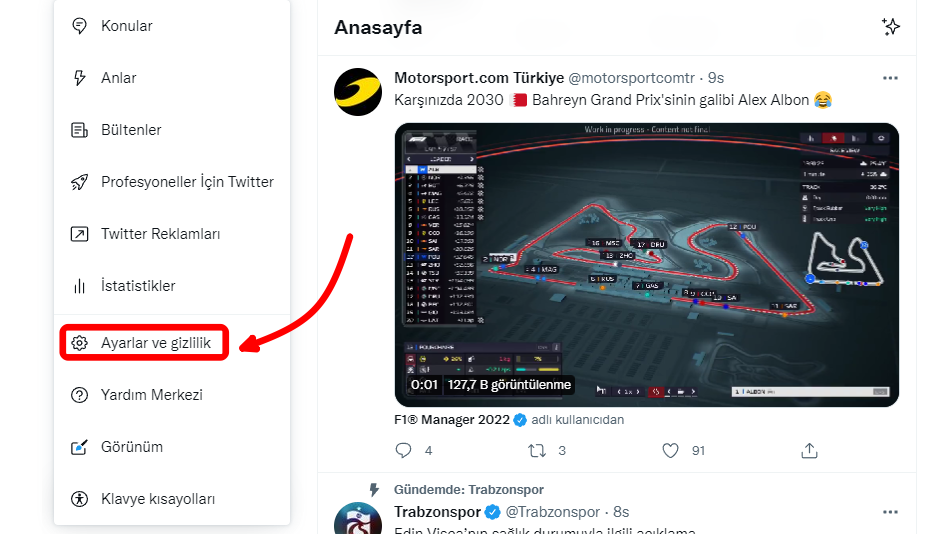Open more options on Motorsport.com Türkiye tweet
The height and width of the screenshot is (534, 929).
pos(890,78)
